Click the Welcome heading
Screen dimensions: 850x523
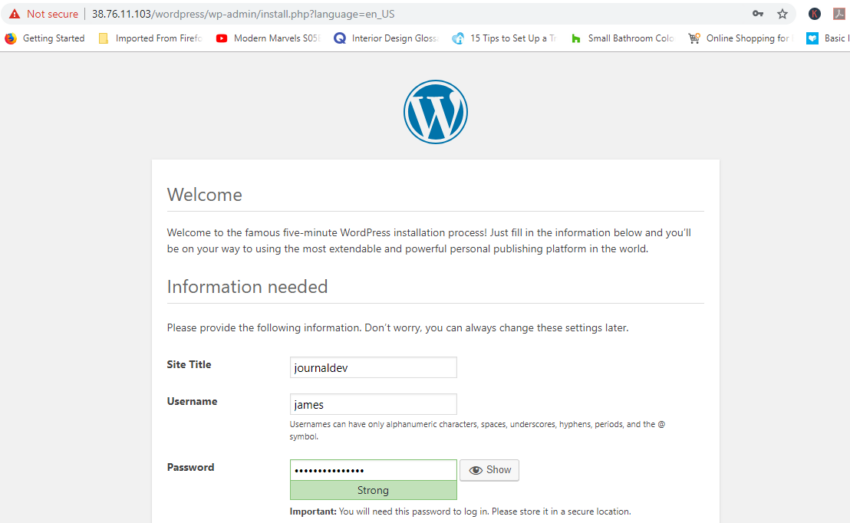[204, 195]
